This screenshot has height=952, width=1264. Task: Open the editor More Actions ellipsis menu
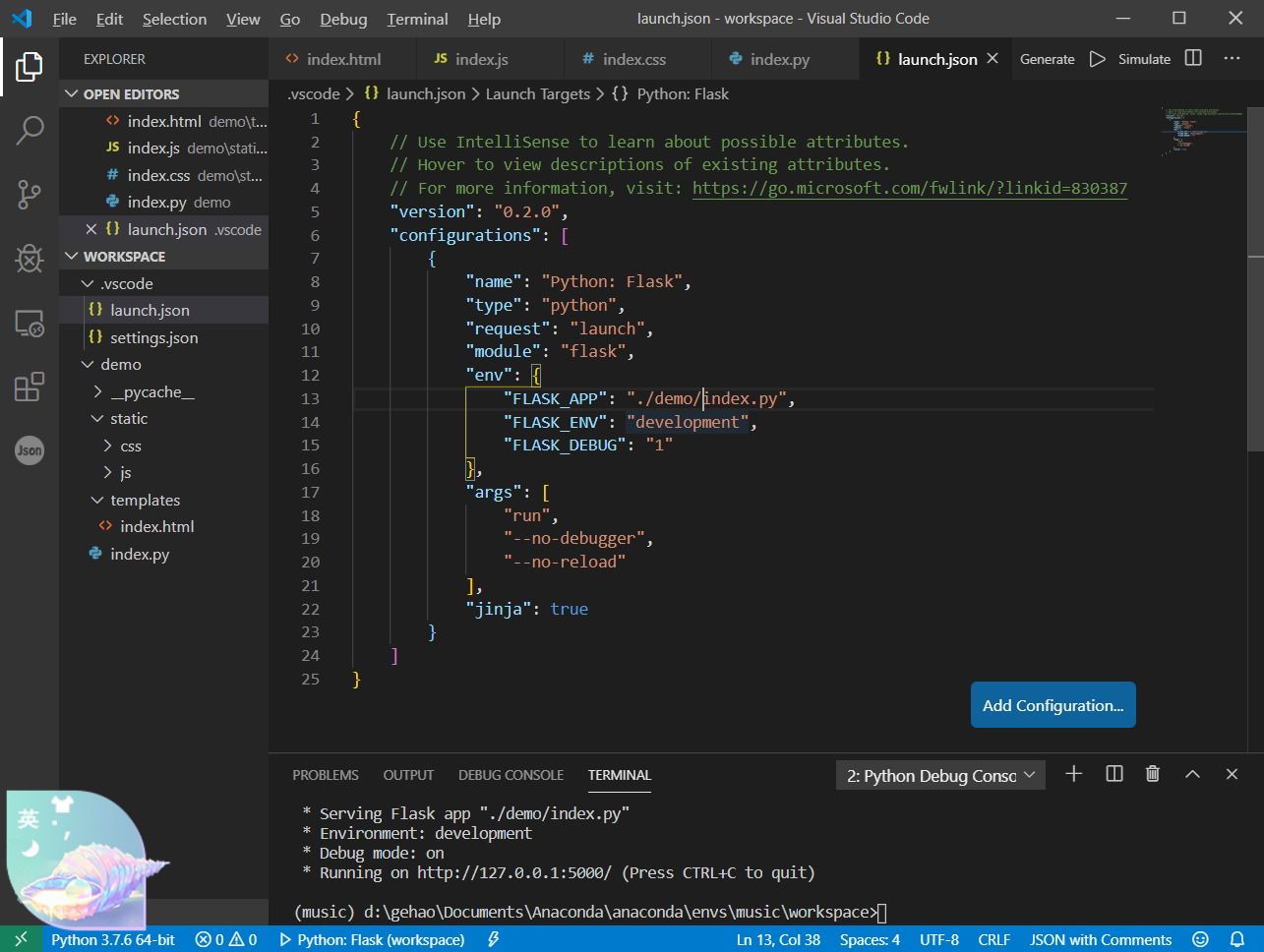pos(1232,59)
